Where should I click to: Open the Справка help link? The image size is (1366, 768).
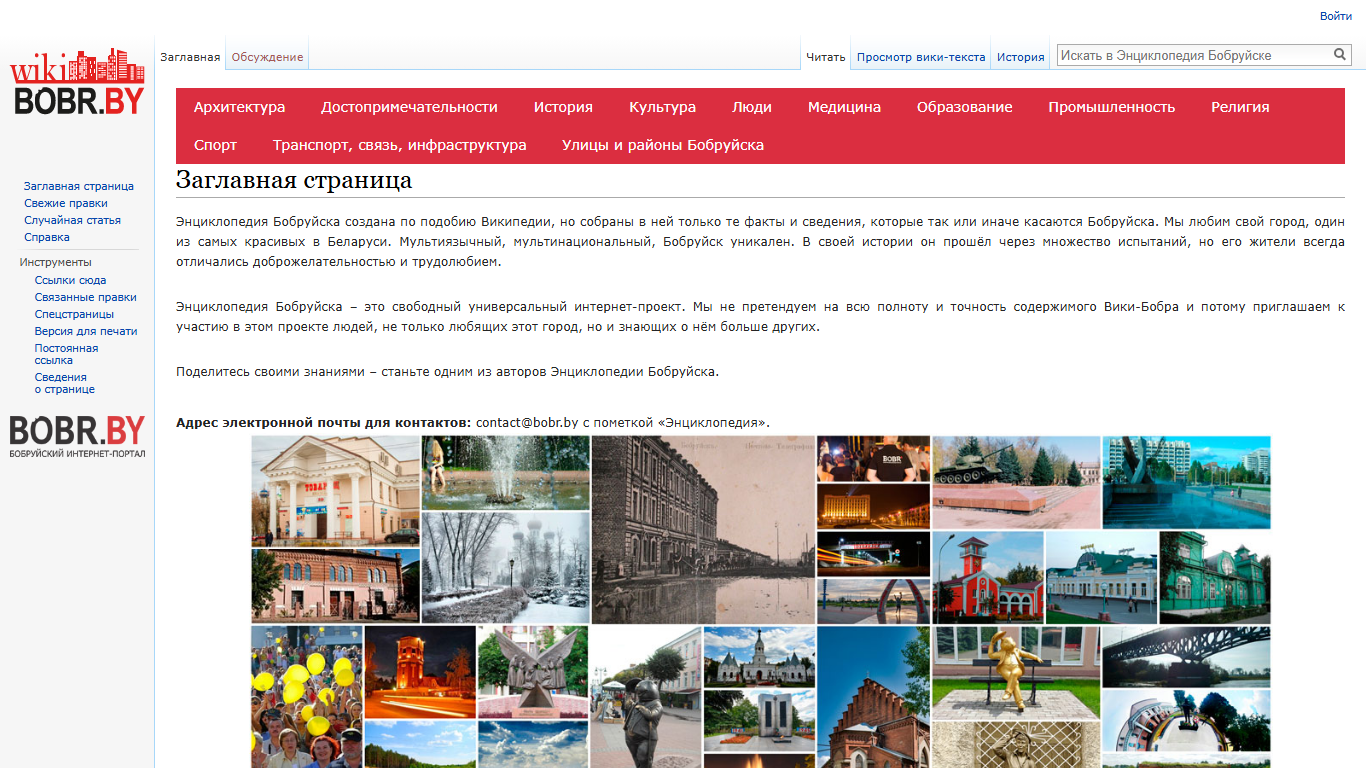click(47, 237)
